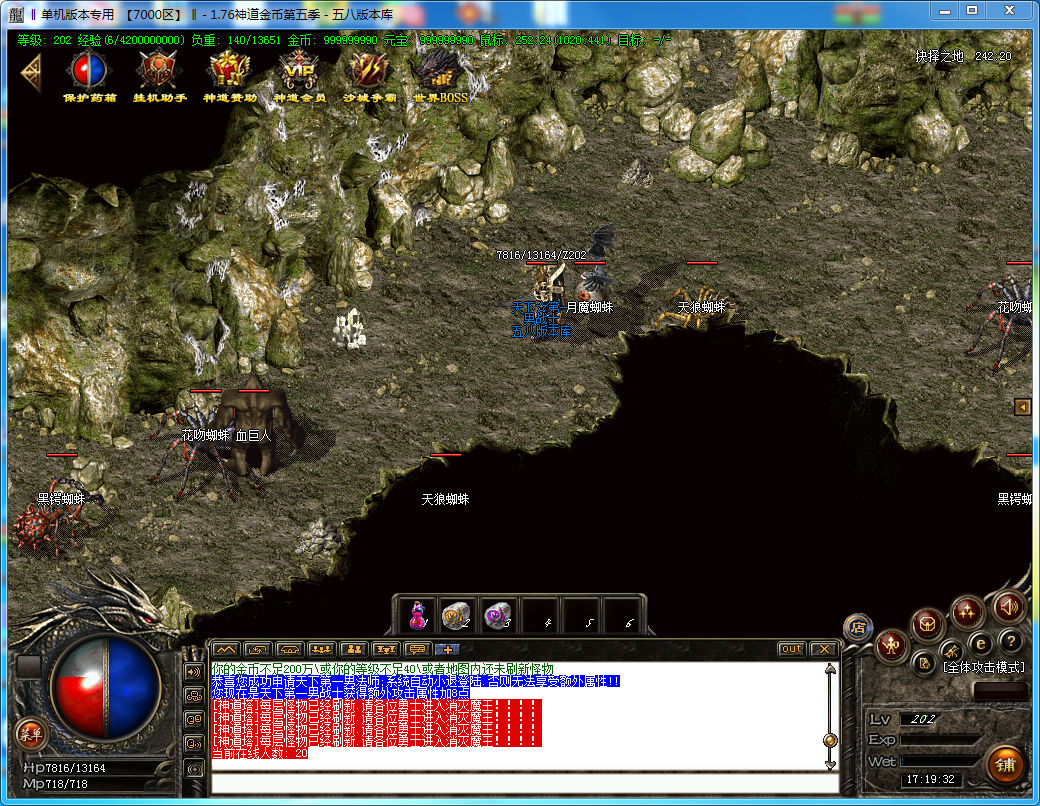Toggle the speaker chat channel button on left strip
Image resolution: width=1040 pixels, height=806 pixels.
pos(194,672)
